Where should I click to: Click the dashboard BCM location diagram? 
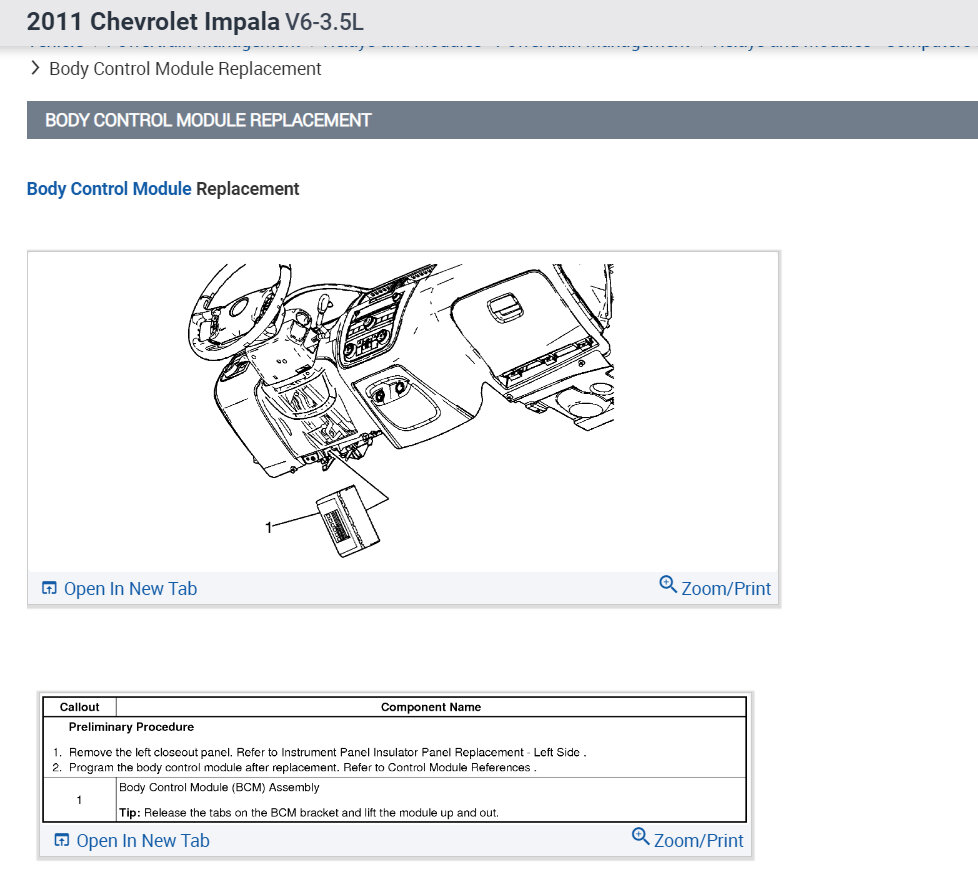point(402,410)
